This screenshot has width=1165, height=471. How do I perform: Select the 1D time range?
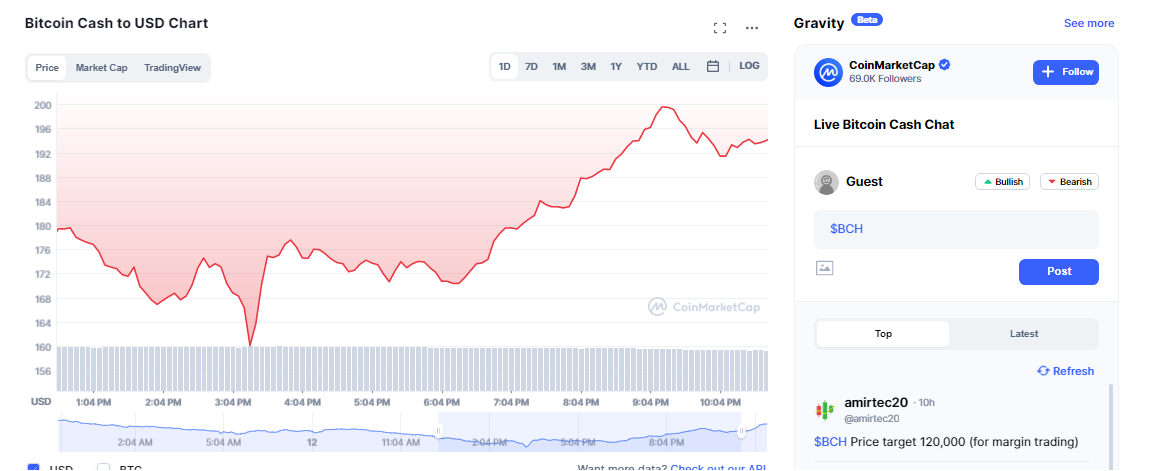coord(504,66)
